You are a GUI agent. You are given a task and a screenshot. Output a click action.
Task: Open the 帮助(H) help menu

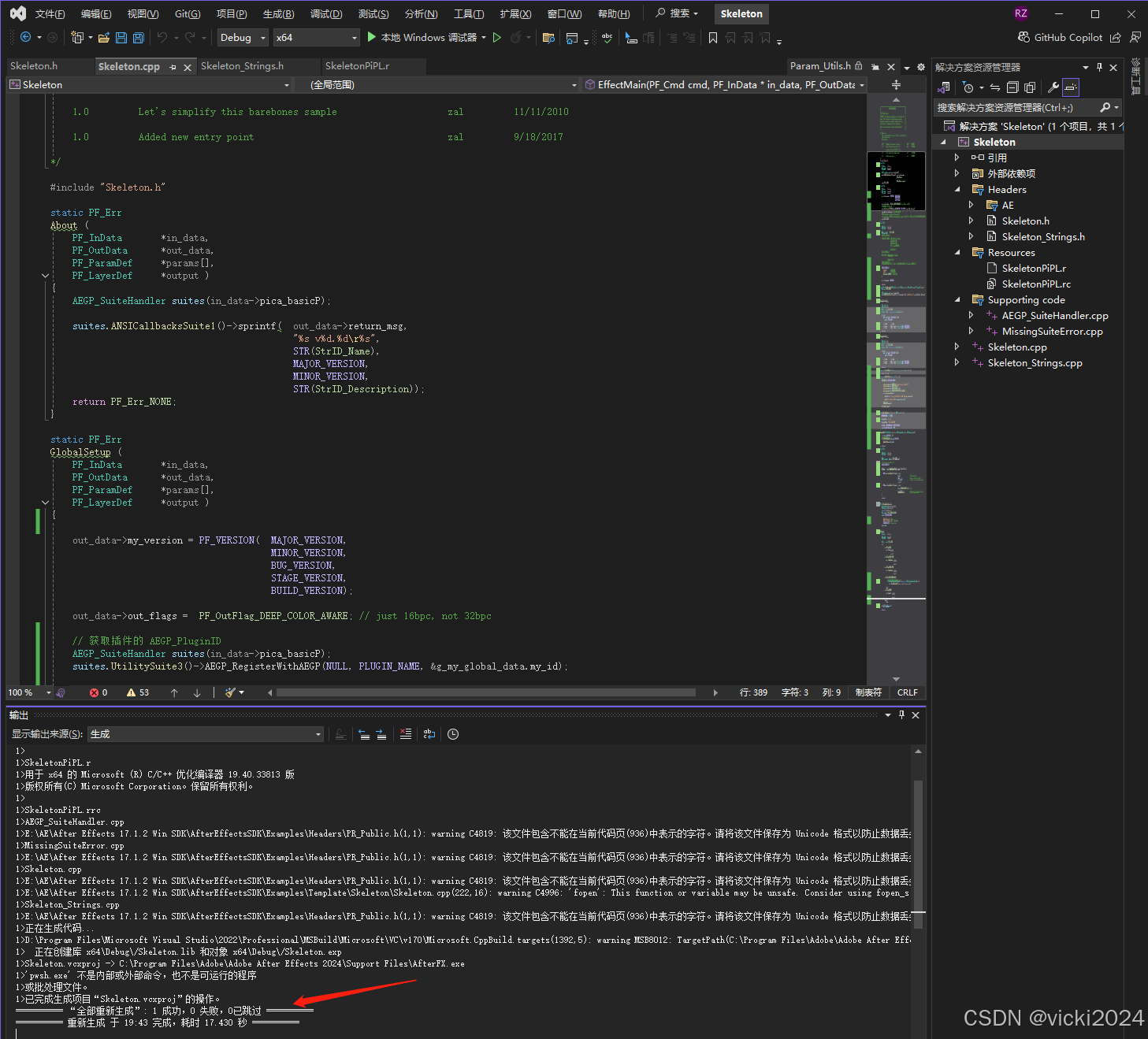pyautogui.click(x=614, y=13)
